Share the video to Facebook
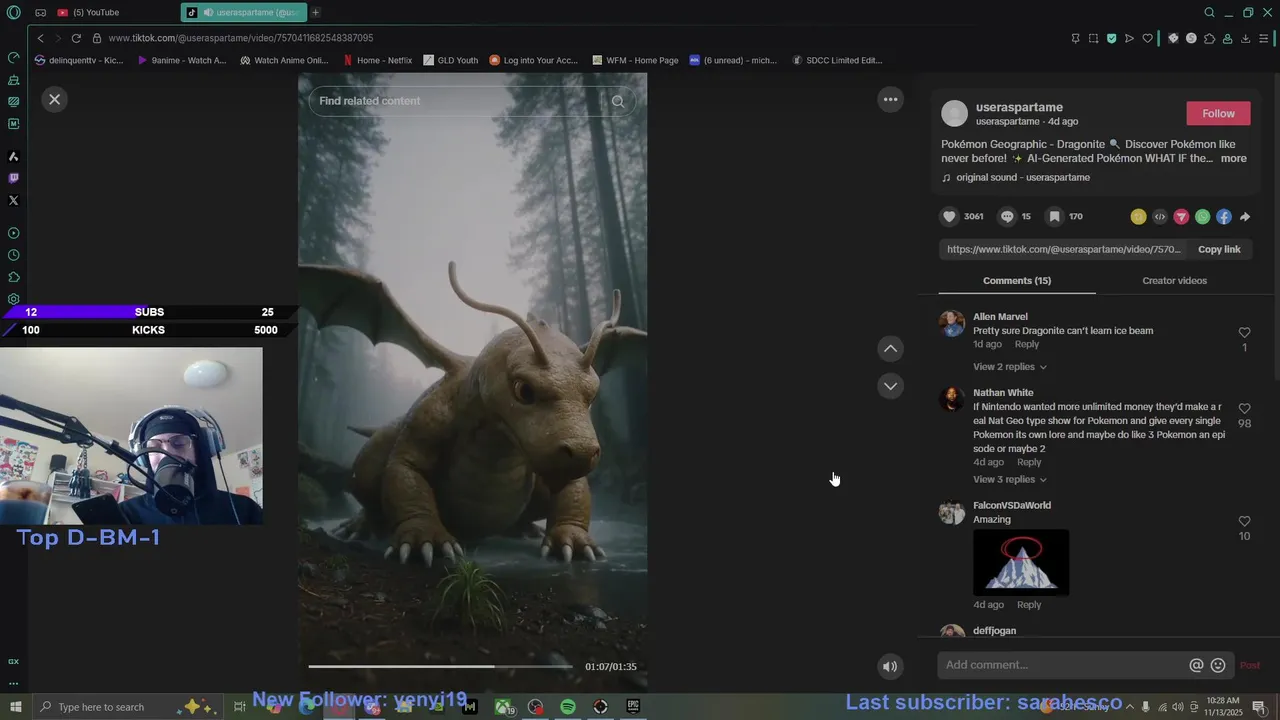This screenshot has width=1280, height=720. coord(1224,217)
